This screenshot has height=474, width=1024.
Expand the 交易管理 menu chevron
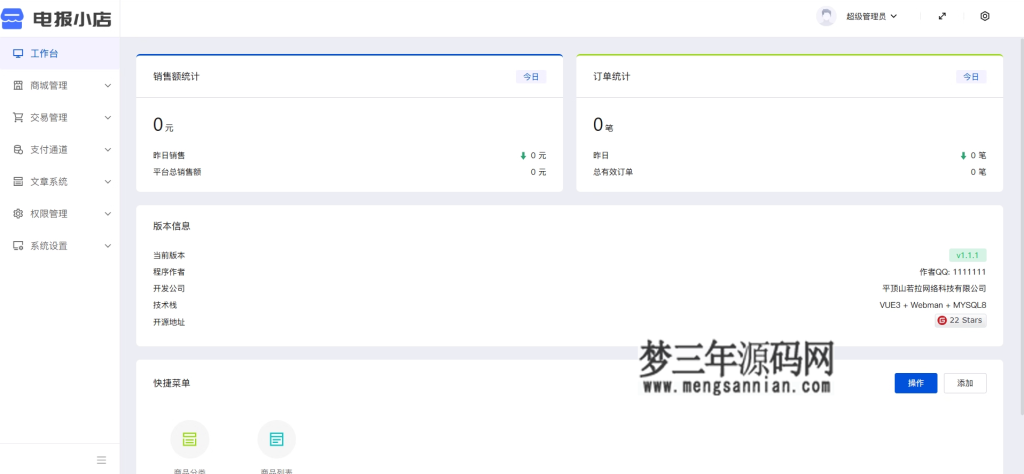tap(108, 118)
